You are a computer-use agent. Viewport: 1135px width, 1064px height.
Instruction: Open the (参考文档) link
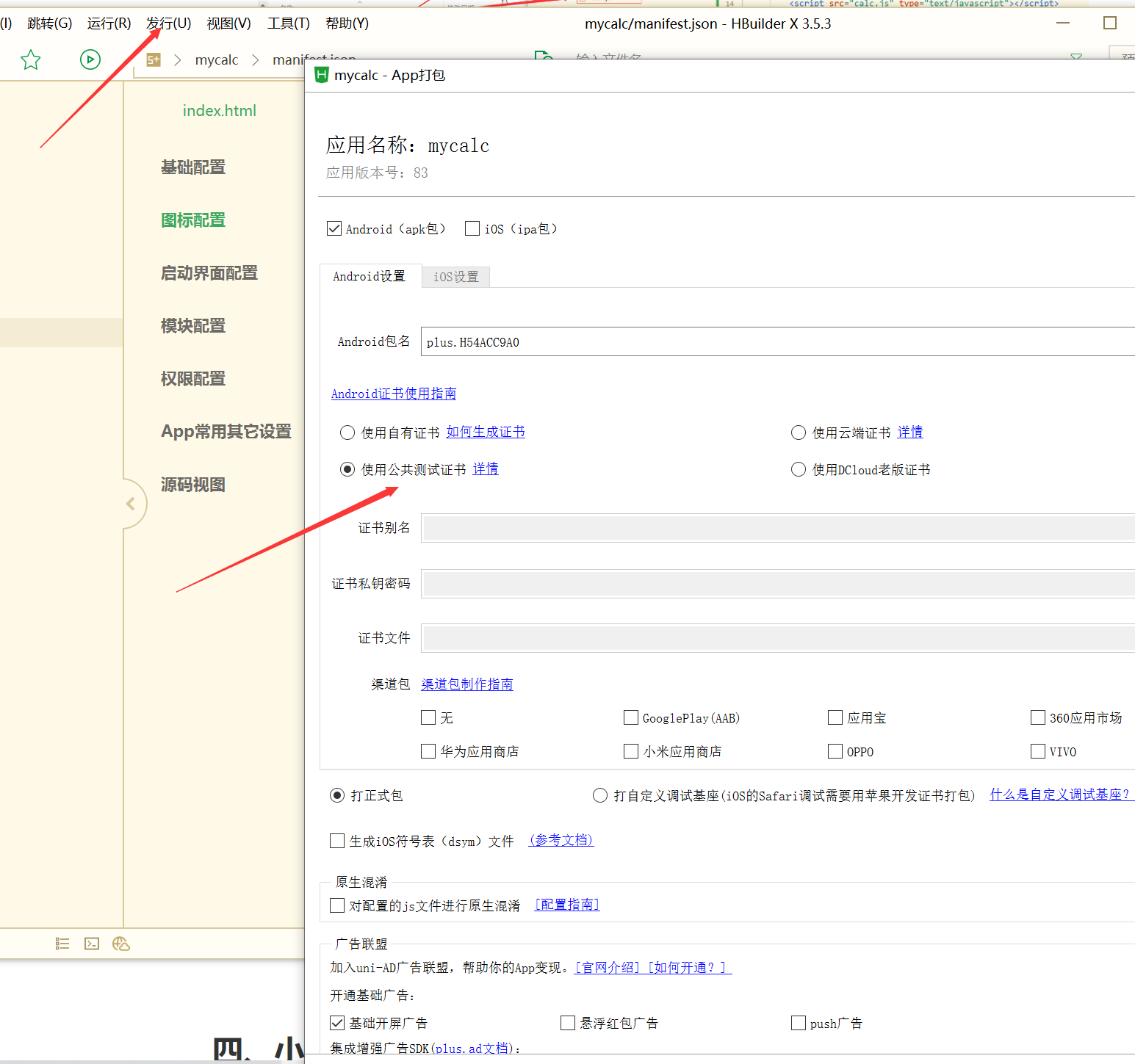[561, 840]
